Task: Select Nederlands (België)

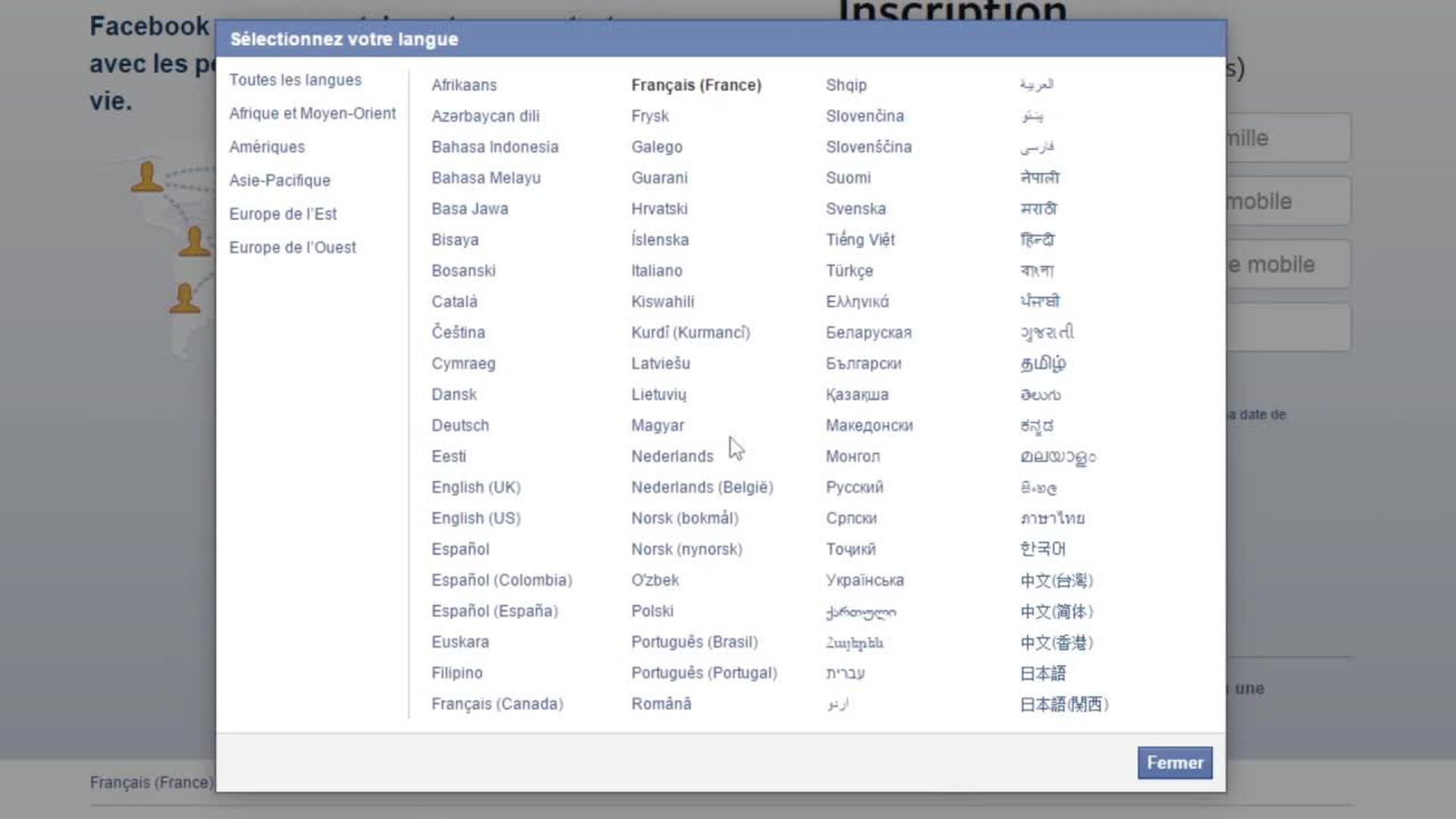Action: [701, 487]
